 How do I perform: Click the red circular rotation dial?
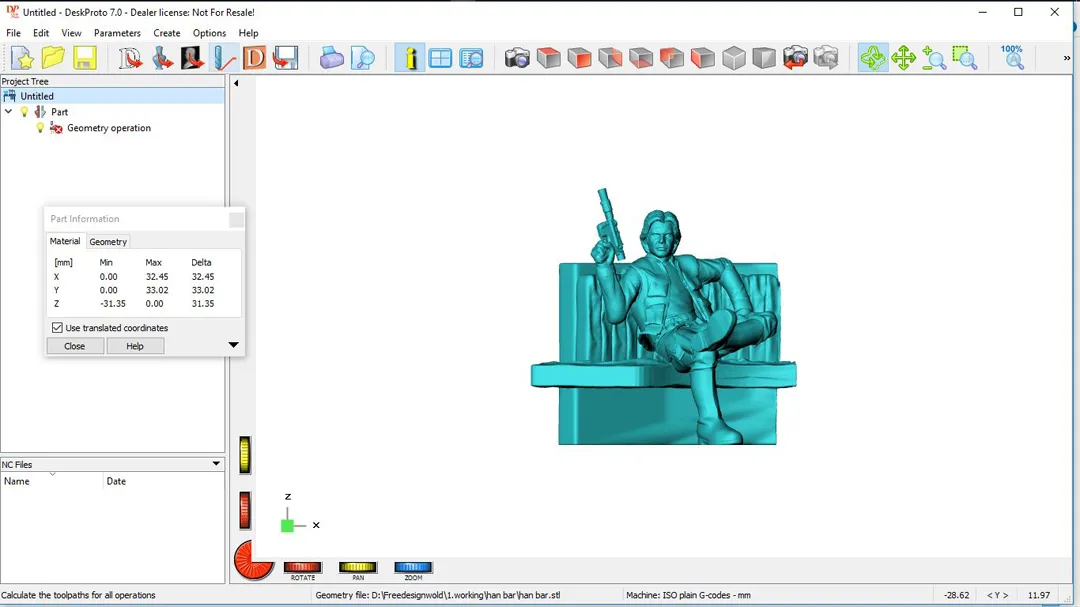pyautogui.click(x=253, y=559)
